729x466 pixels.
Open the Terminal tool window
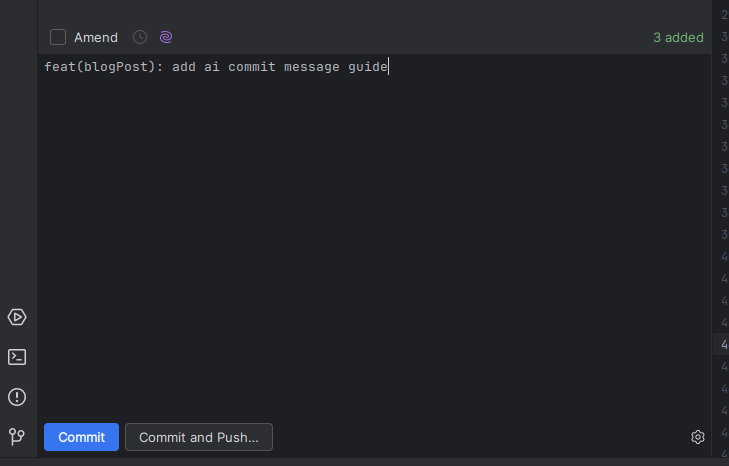coord(17,357)
